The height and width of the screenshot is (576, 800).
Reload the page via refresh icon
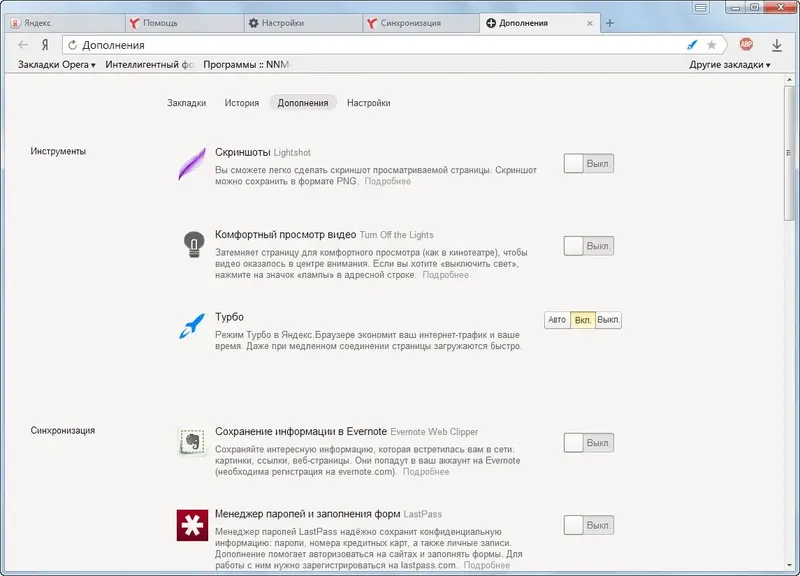pyautogui.click(x=72, y=45)
